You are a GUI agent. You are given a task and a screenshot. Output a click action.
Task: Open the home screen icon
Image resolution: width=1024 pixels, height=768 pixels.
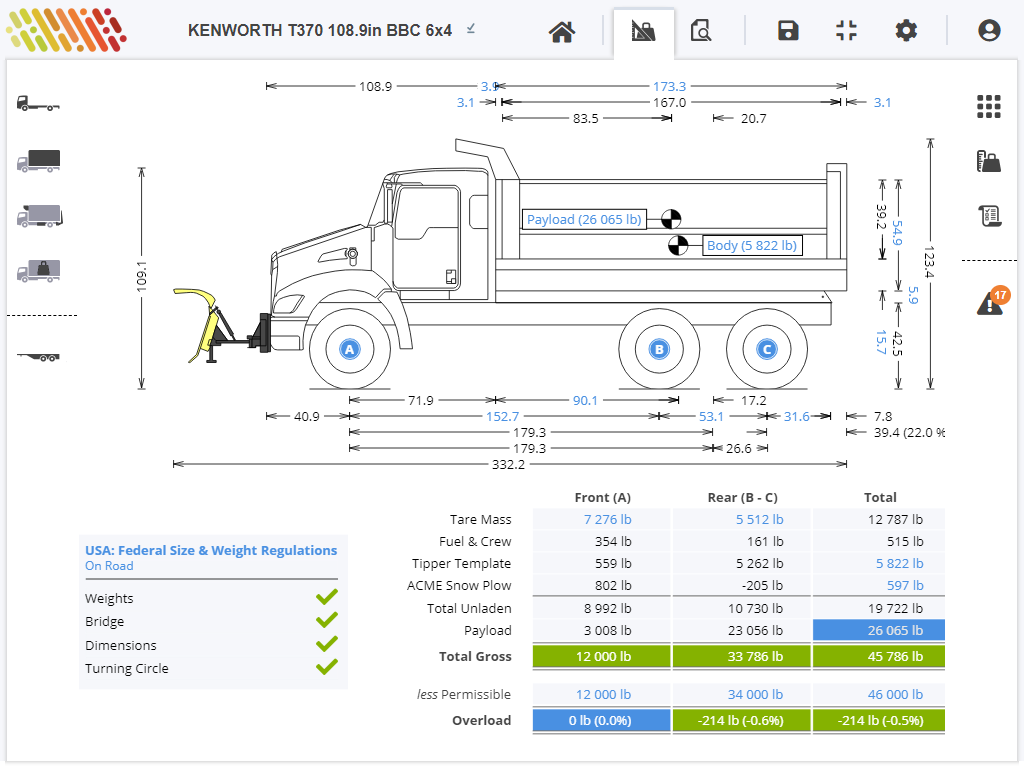562,31
